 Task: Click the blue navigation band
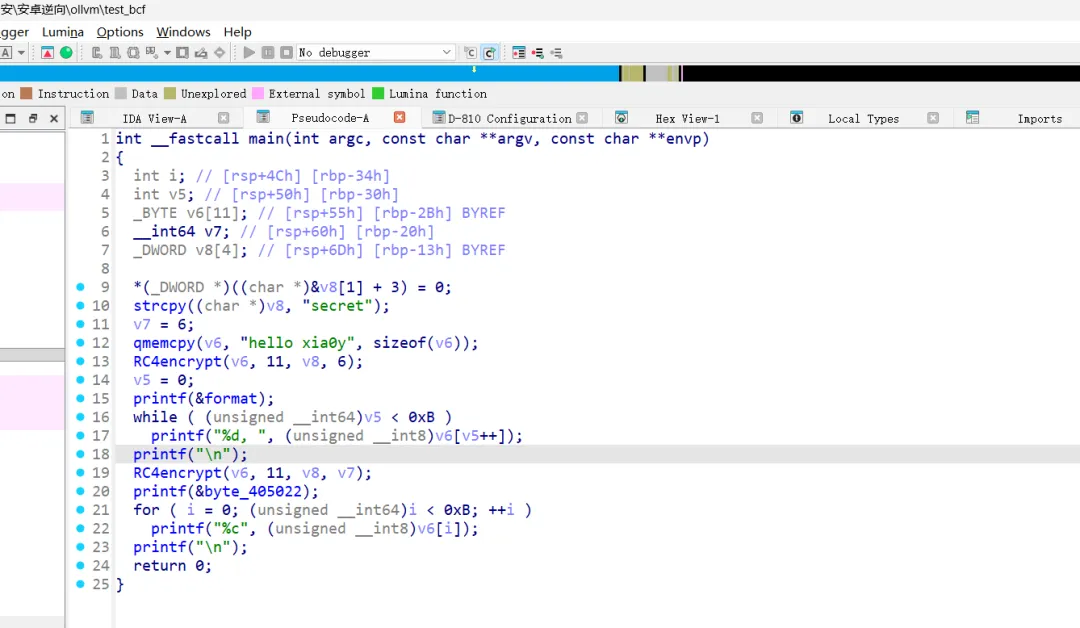click(x=309, y=73)
